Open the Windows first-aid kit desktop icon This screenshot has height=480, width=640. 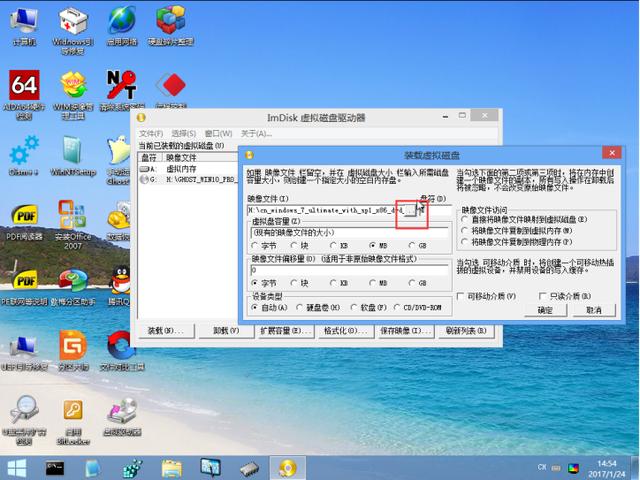click(73, 31)
